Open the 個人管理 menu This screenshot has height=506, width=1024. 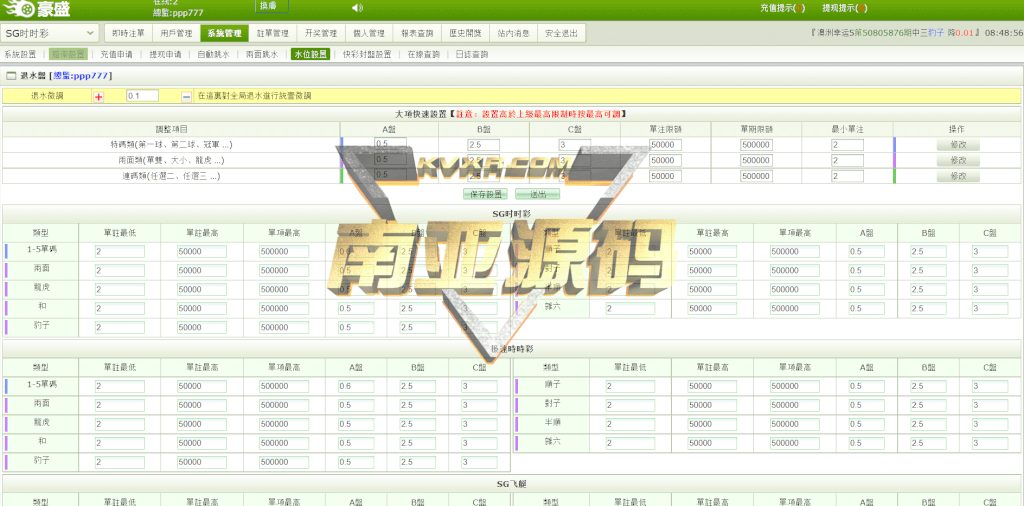click(369, 33)
